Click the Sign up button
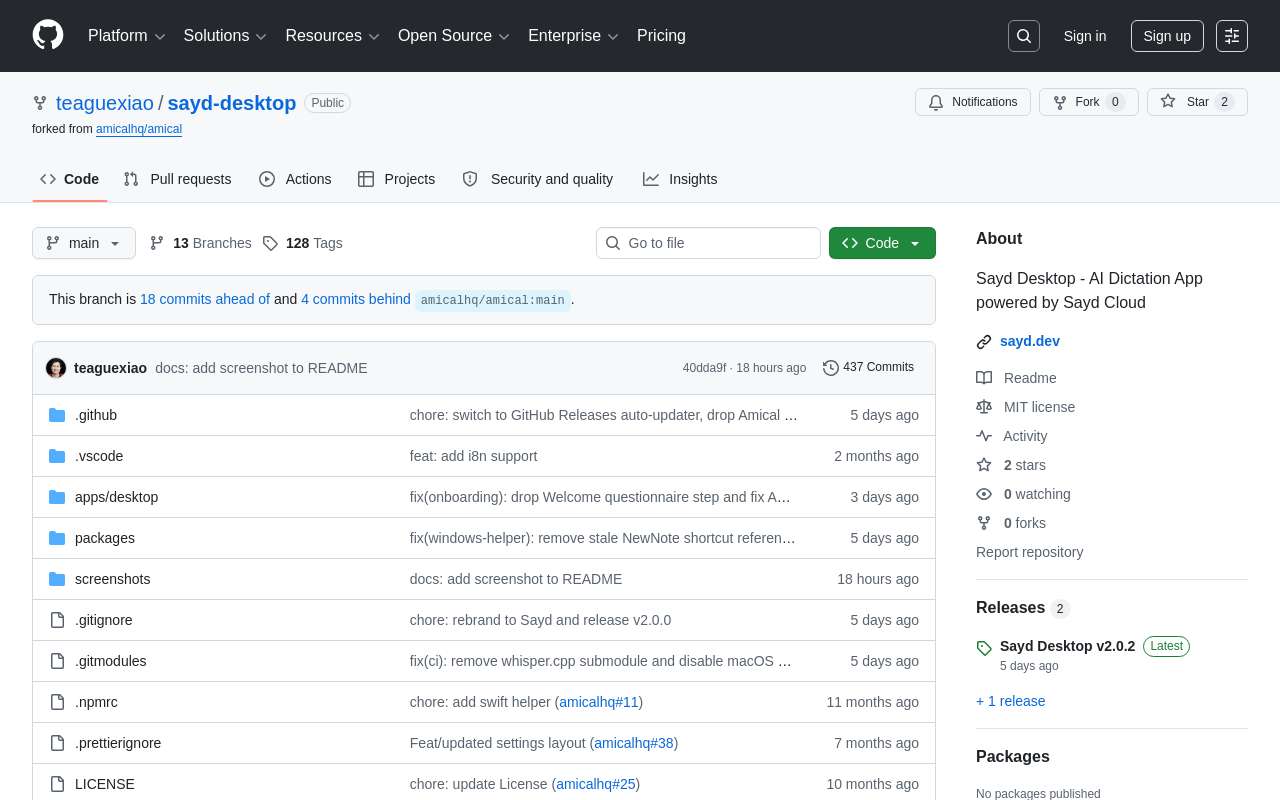Viewport: 1280px width, 800px height. pyautogui.click(x=1166, y=36)
